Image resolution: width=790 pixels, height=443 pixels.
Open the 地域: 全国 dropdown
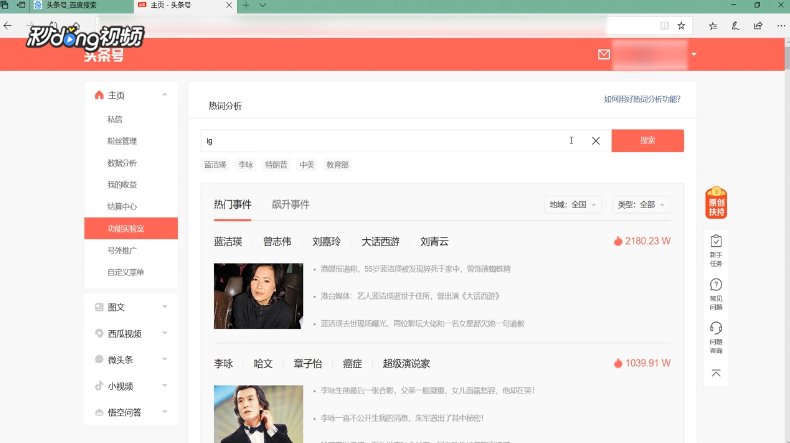coord(572,205)
